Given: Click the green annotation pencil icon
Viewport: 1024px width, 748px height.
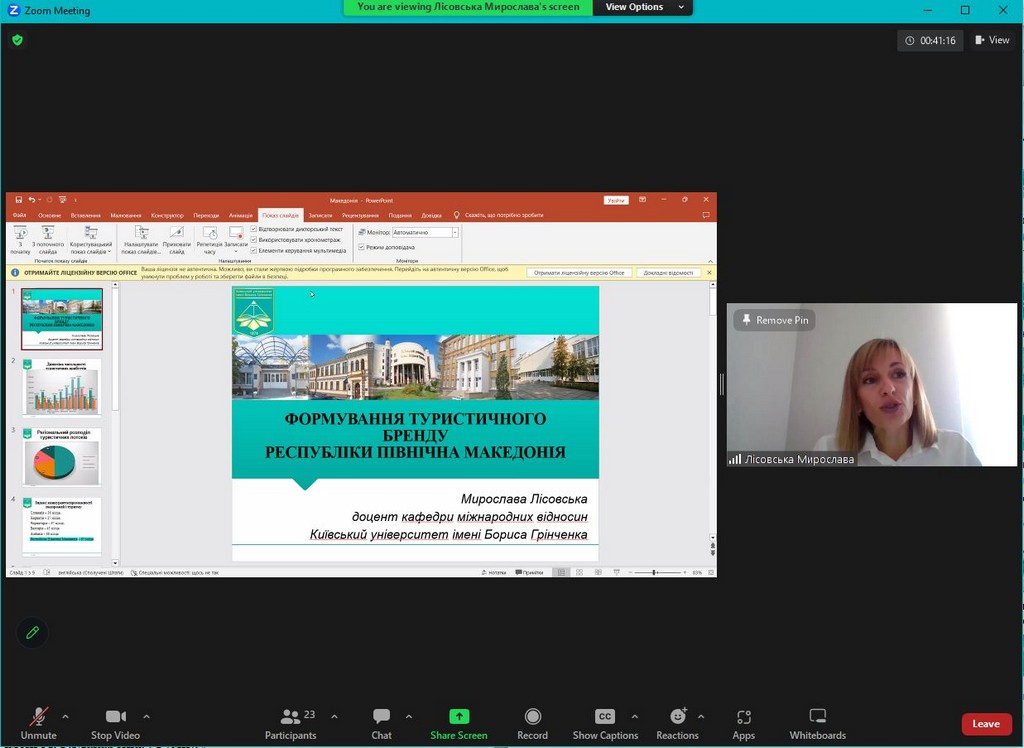Looking at the screenshot, I should point(33,632).
